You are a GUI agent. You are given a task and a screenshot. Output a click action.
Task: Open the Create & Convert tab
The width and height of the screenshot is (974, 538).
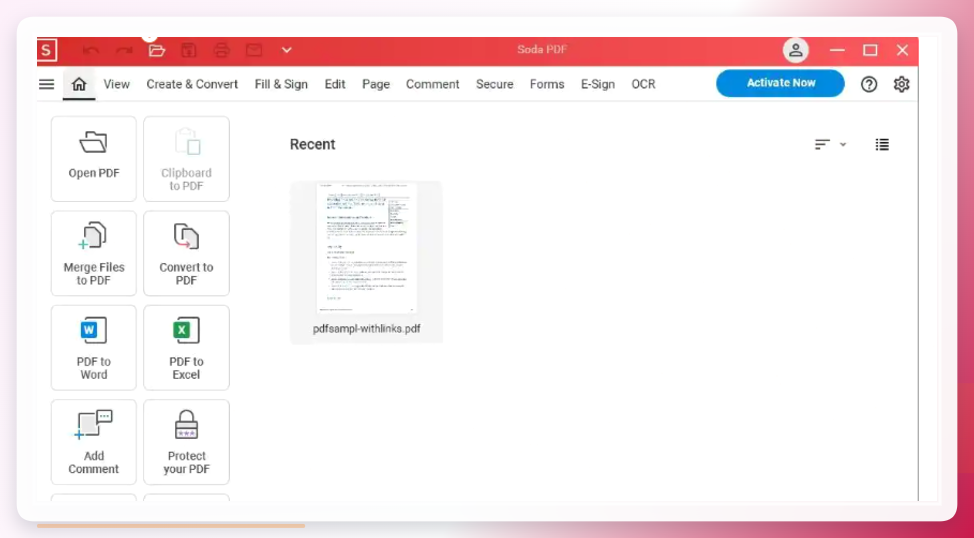click(192, 84)
